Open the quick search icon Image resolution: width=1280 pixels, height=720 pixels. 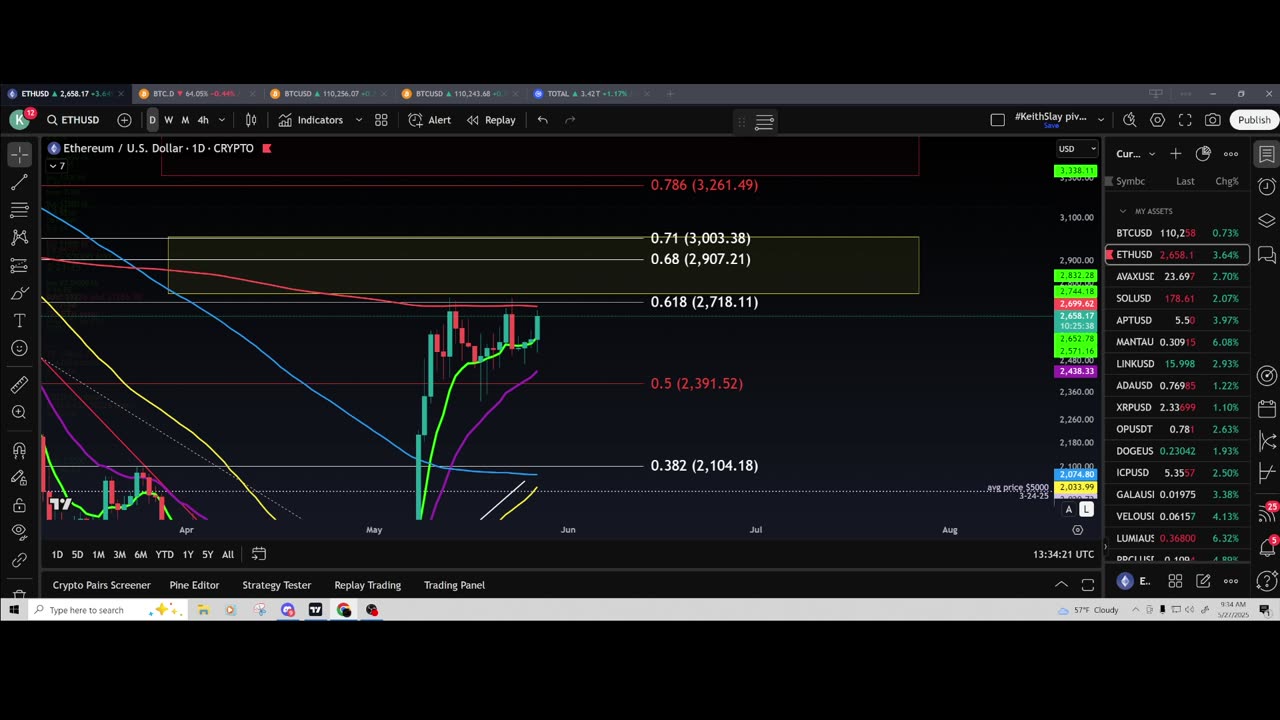pyautogui.click(x=1130, y=120)
